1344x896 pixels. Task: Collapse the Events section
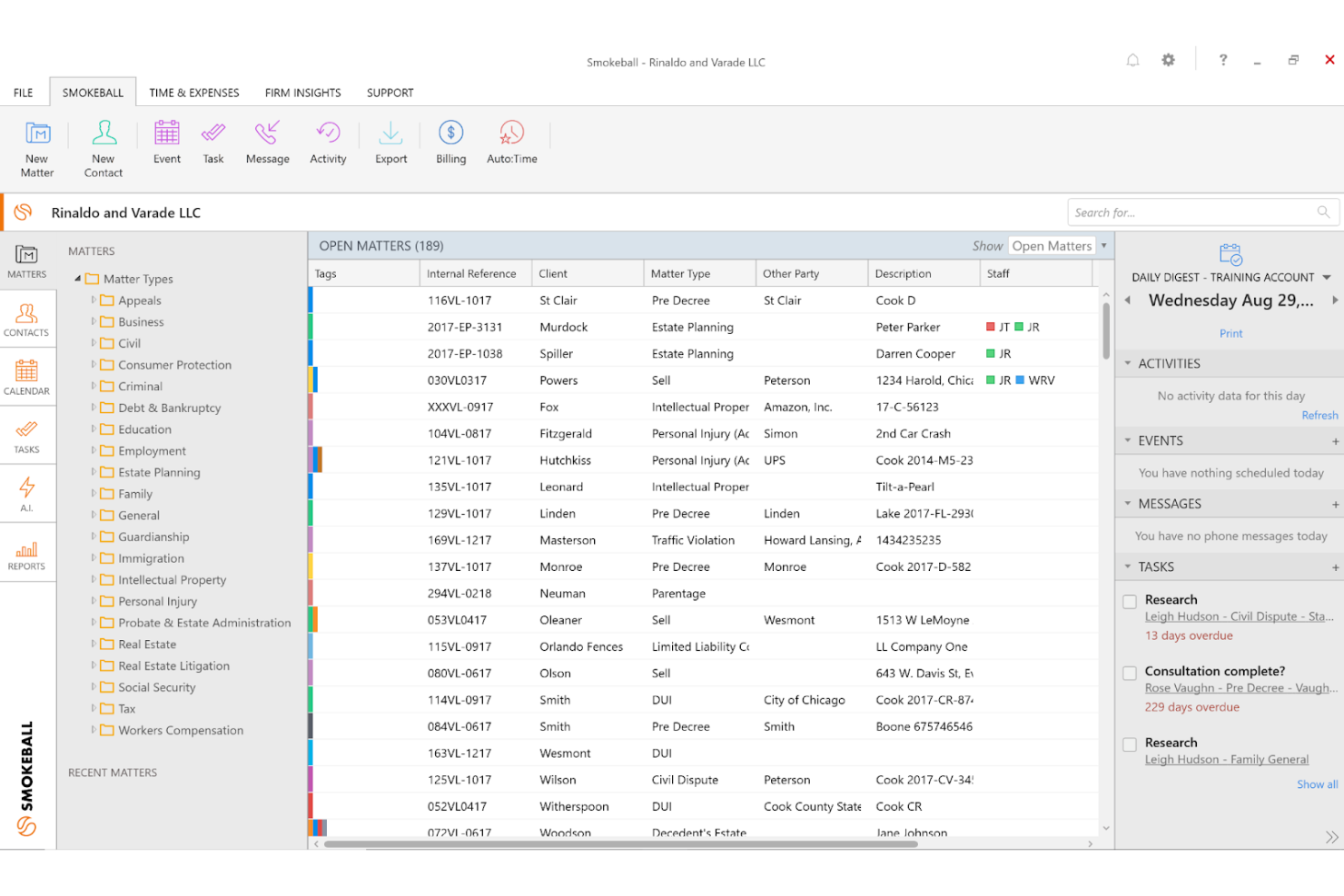pos(1128,440)
